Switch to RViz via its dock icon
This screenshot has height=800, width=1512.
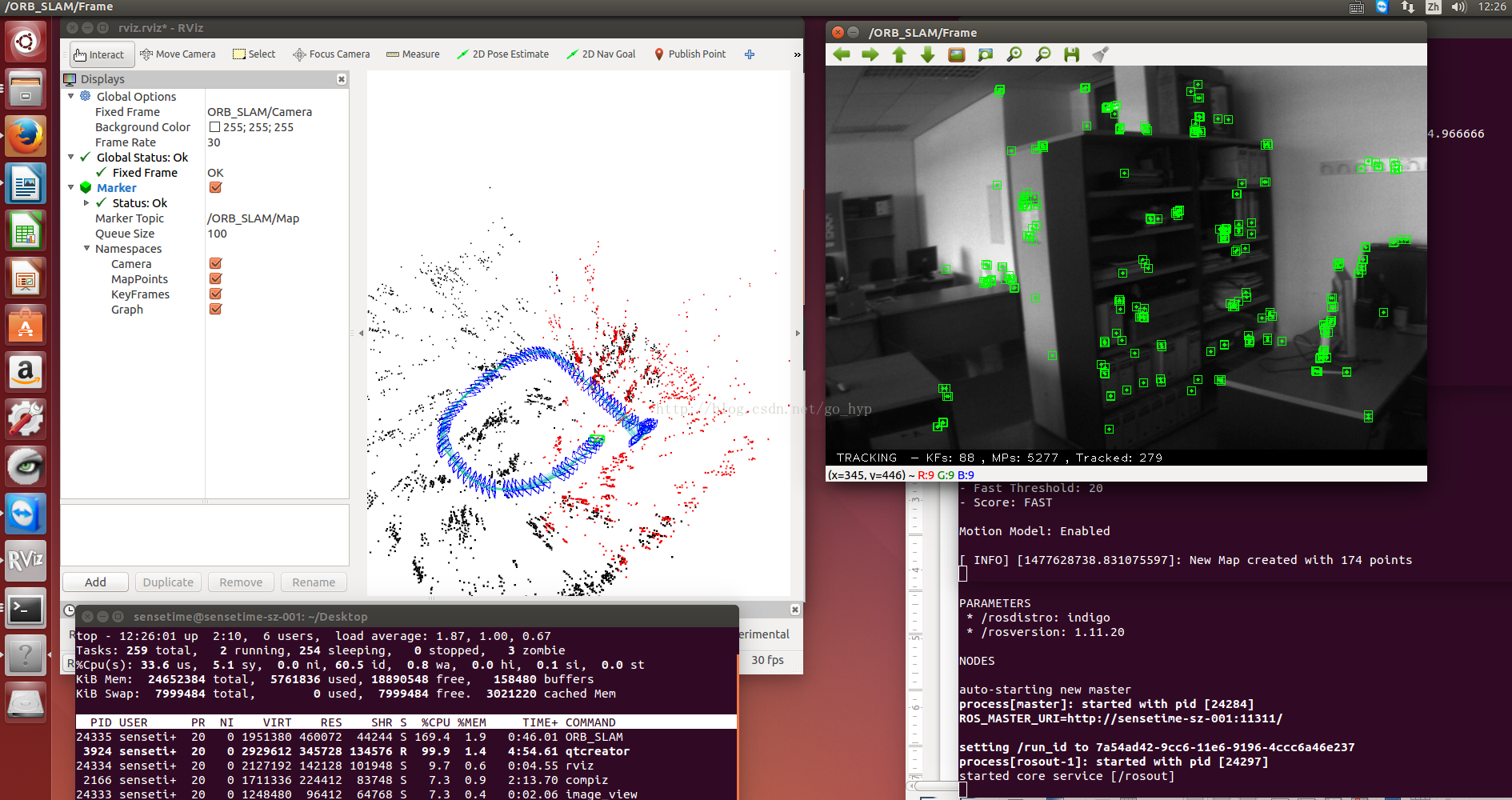pyautogui.click(x=26, y=561)
